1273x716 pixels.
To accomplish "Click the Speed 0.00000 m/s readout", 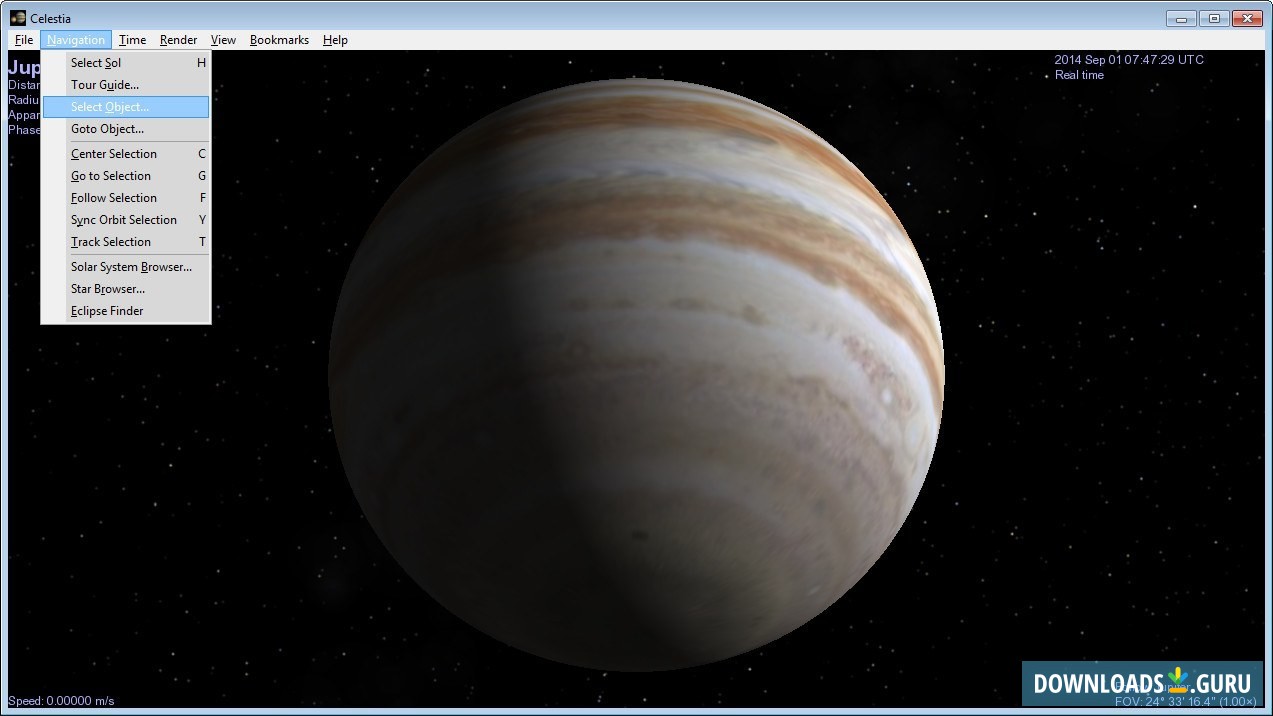I will 61,701.
